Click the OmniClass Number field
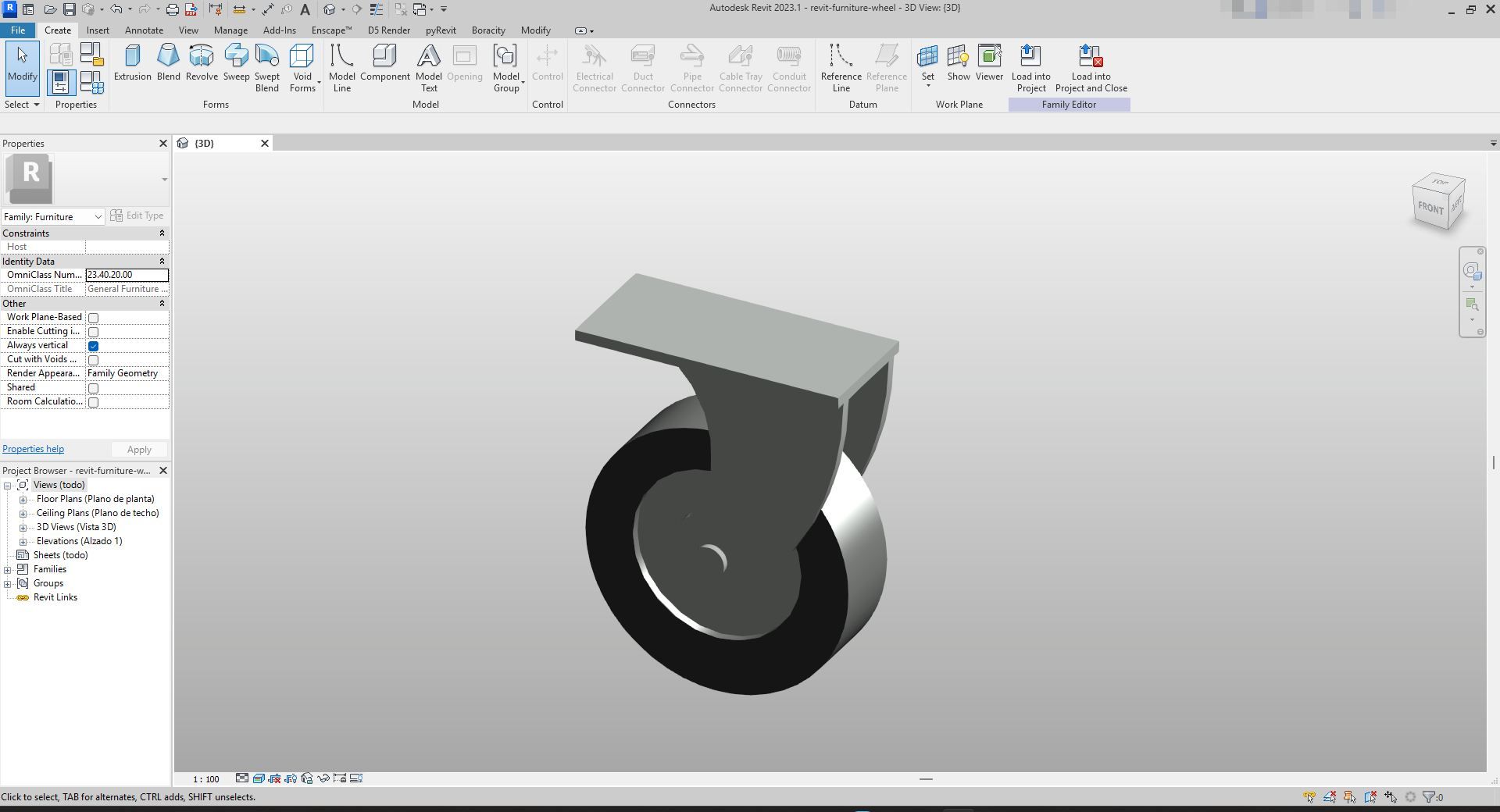This screenshot has height=812, width=1500. coord(127,275)
